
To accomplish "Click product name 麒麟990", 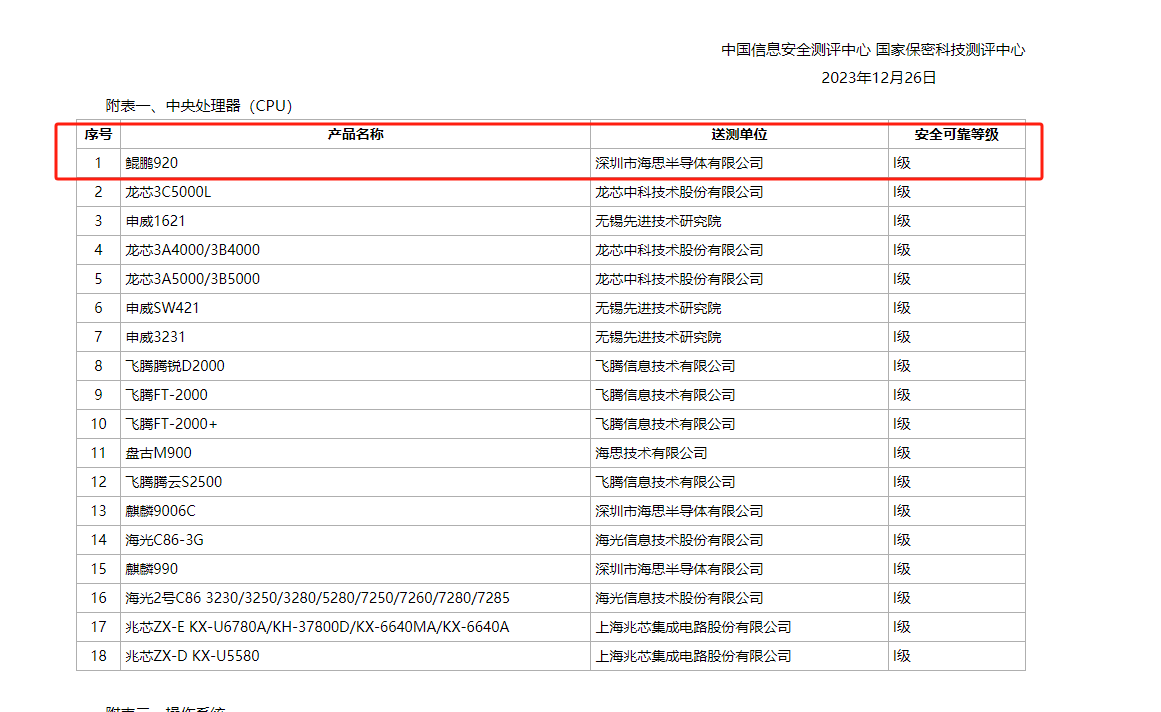I will (x=152, y=568).
